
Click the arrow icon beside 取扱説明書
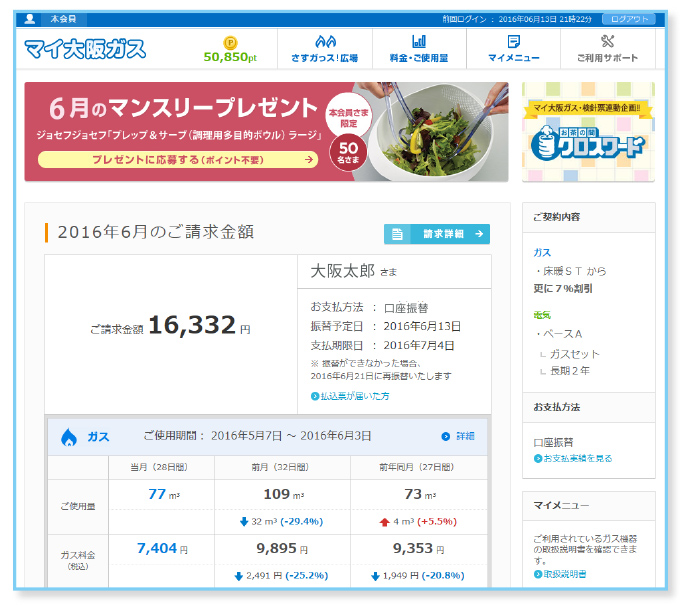tap(538, 574)
